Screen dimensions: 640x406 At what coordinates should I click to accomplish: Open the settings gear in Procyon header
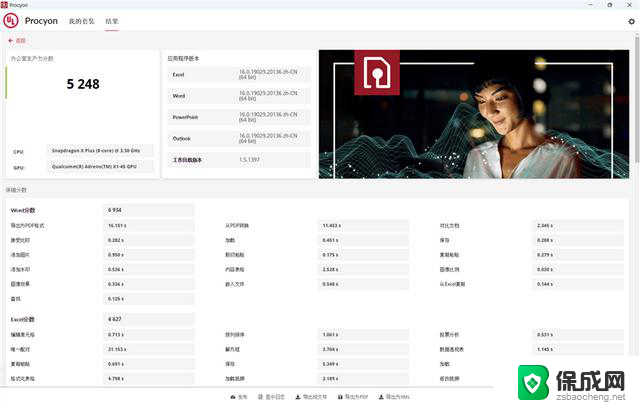tap(631, 22)
